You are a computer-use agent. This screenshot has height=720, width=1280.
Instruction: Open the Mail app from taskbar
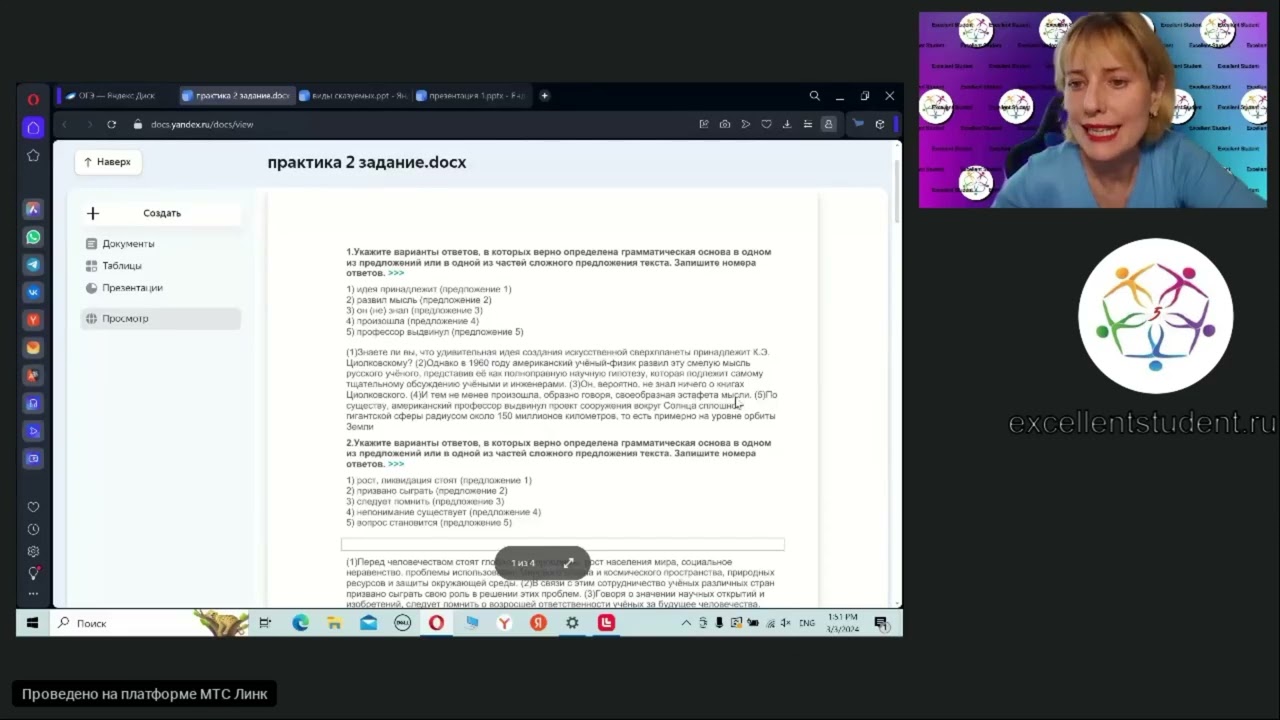(x=368, y=623)
